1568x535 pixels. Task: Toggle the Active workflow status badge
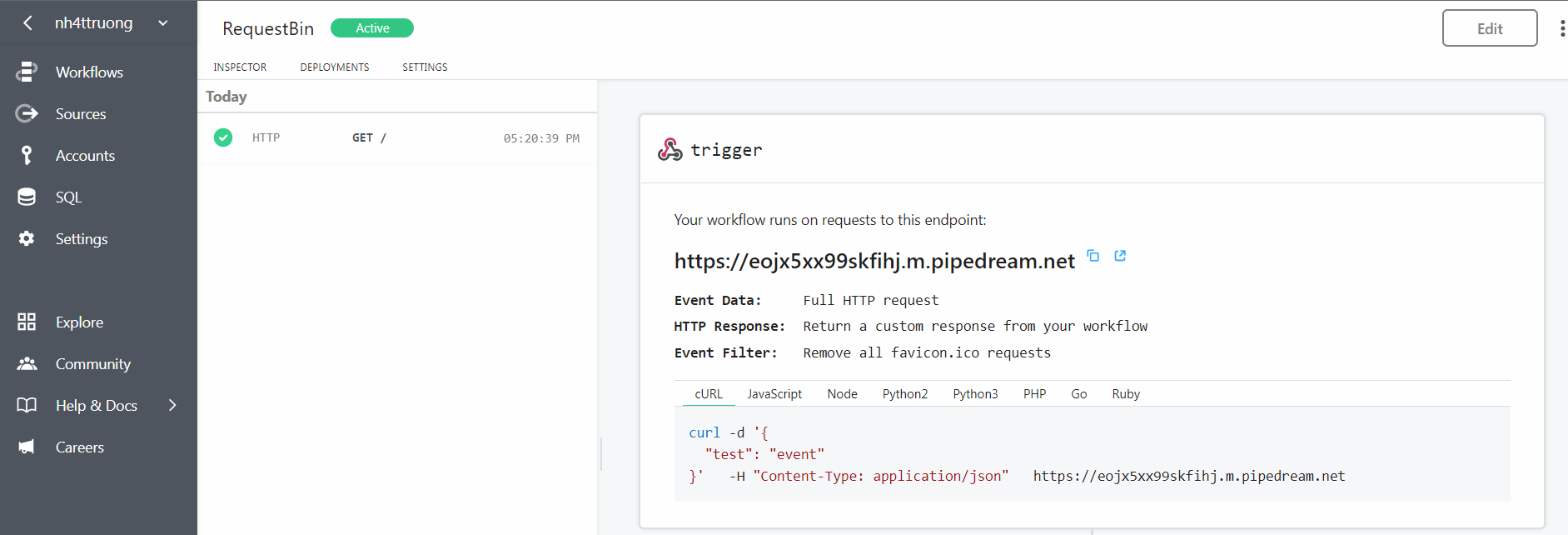pos(372,28)
